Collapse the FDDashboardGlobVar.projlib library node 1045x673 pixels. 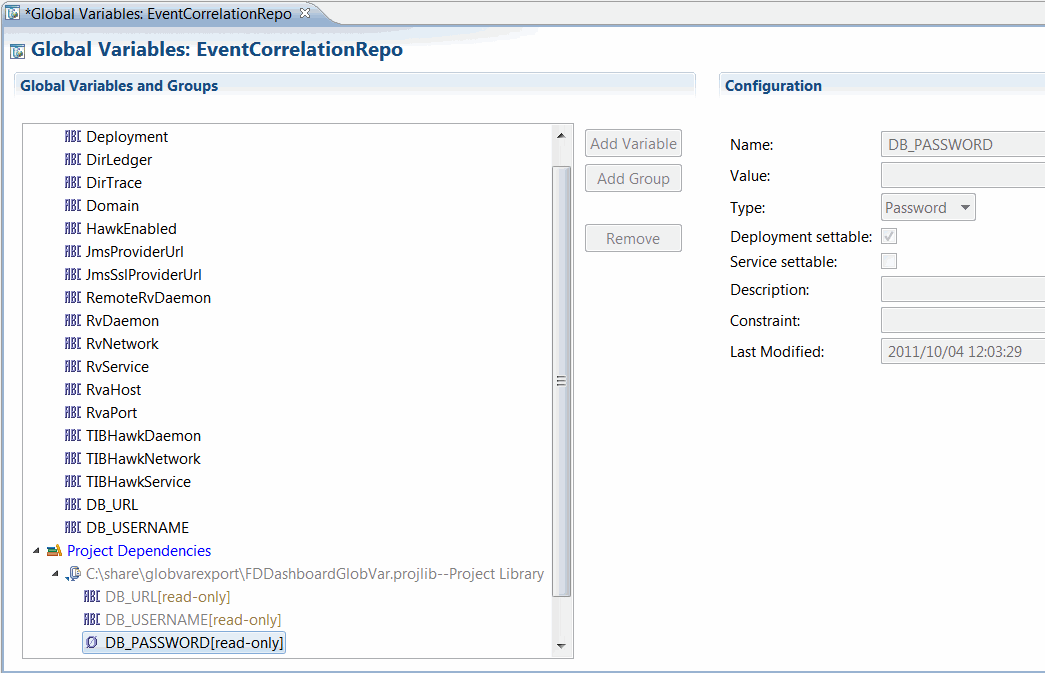55,573
